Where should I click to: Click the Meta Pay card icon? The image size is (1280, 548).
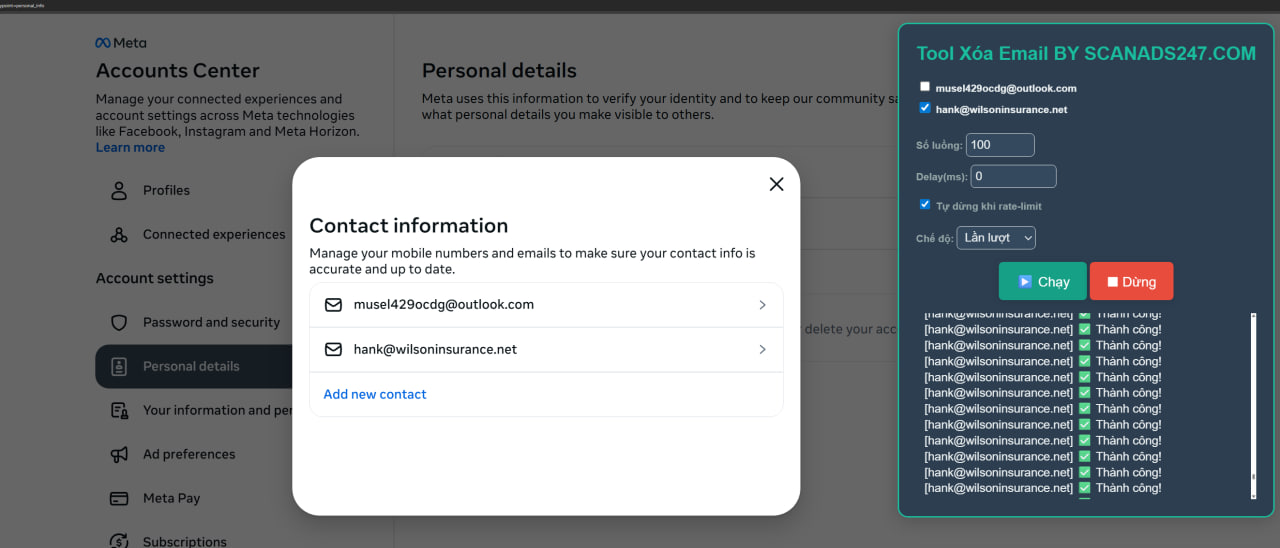(119, 498)
